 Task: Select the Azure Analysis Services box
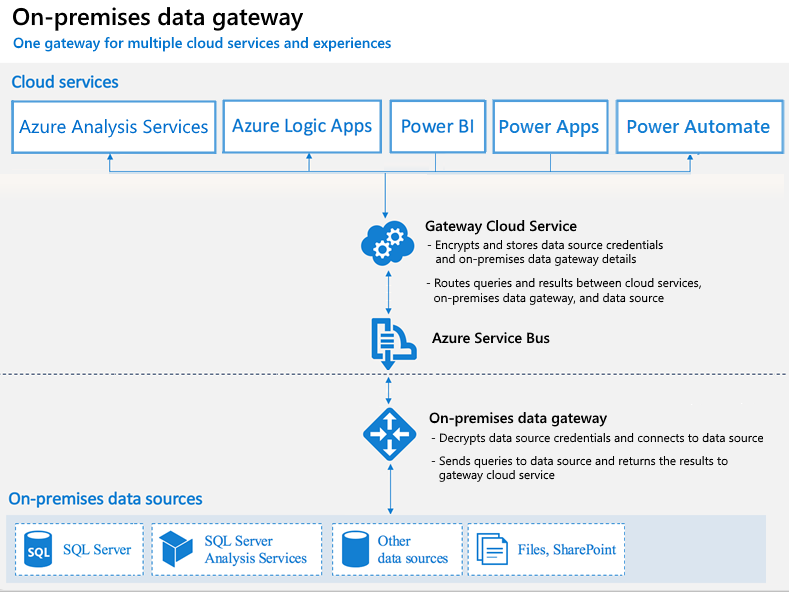coord(114,127)
